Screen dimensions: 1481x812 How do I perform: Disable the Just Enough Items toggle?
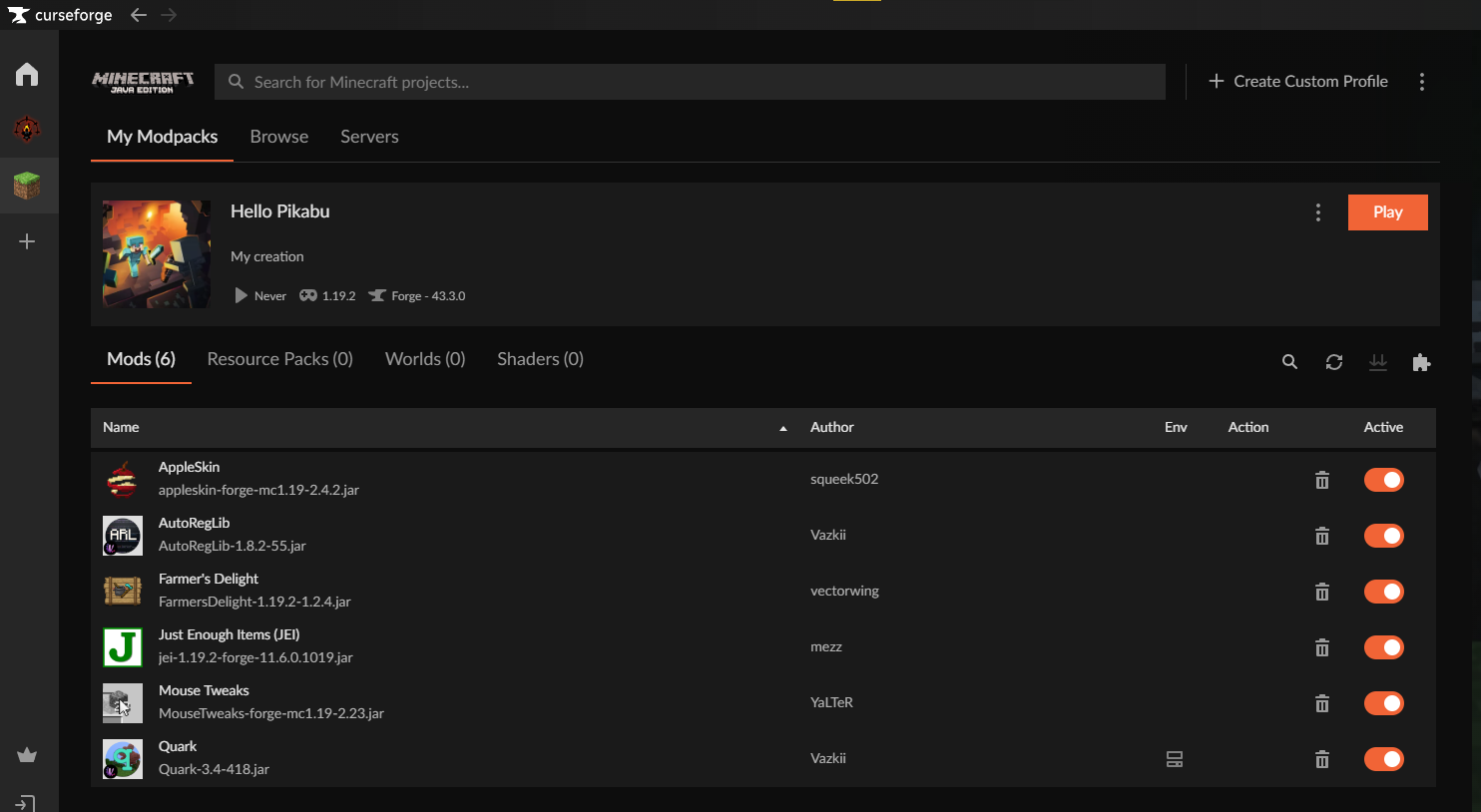1384,647
